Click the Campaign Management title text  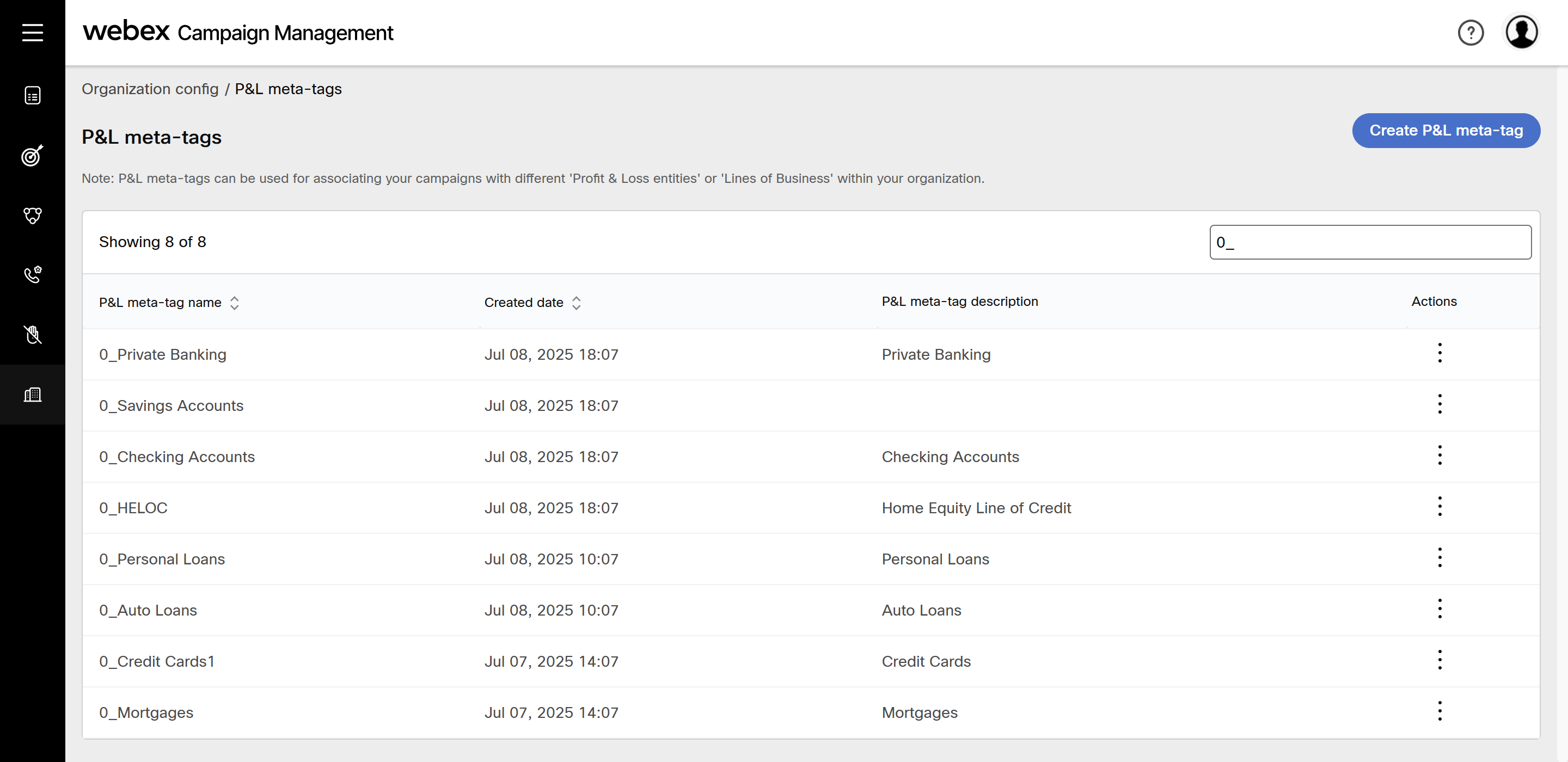285,33
